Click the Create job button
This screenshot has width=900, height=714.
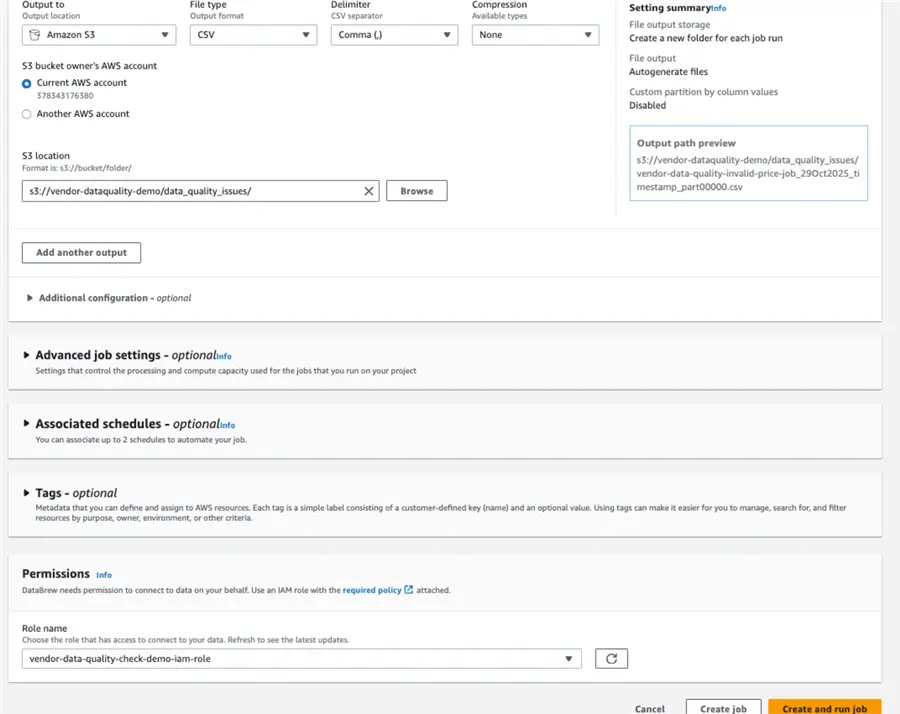coord(723,708)
